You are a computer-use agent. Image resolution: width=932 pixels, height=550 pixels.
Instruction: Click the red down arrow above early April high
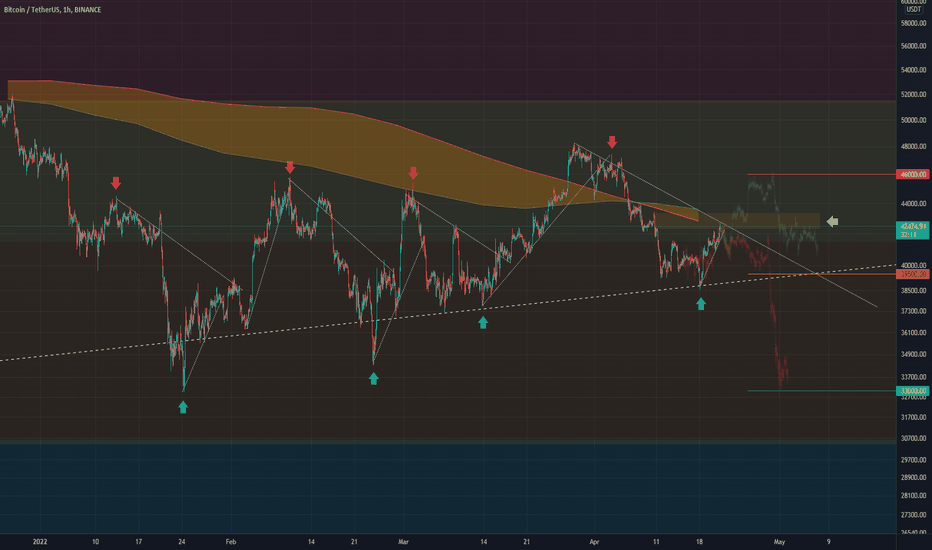612,142
